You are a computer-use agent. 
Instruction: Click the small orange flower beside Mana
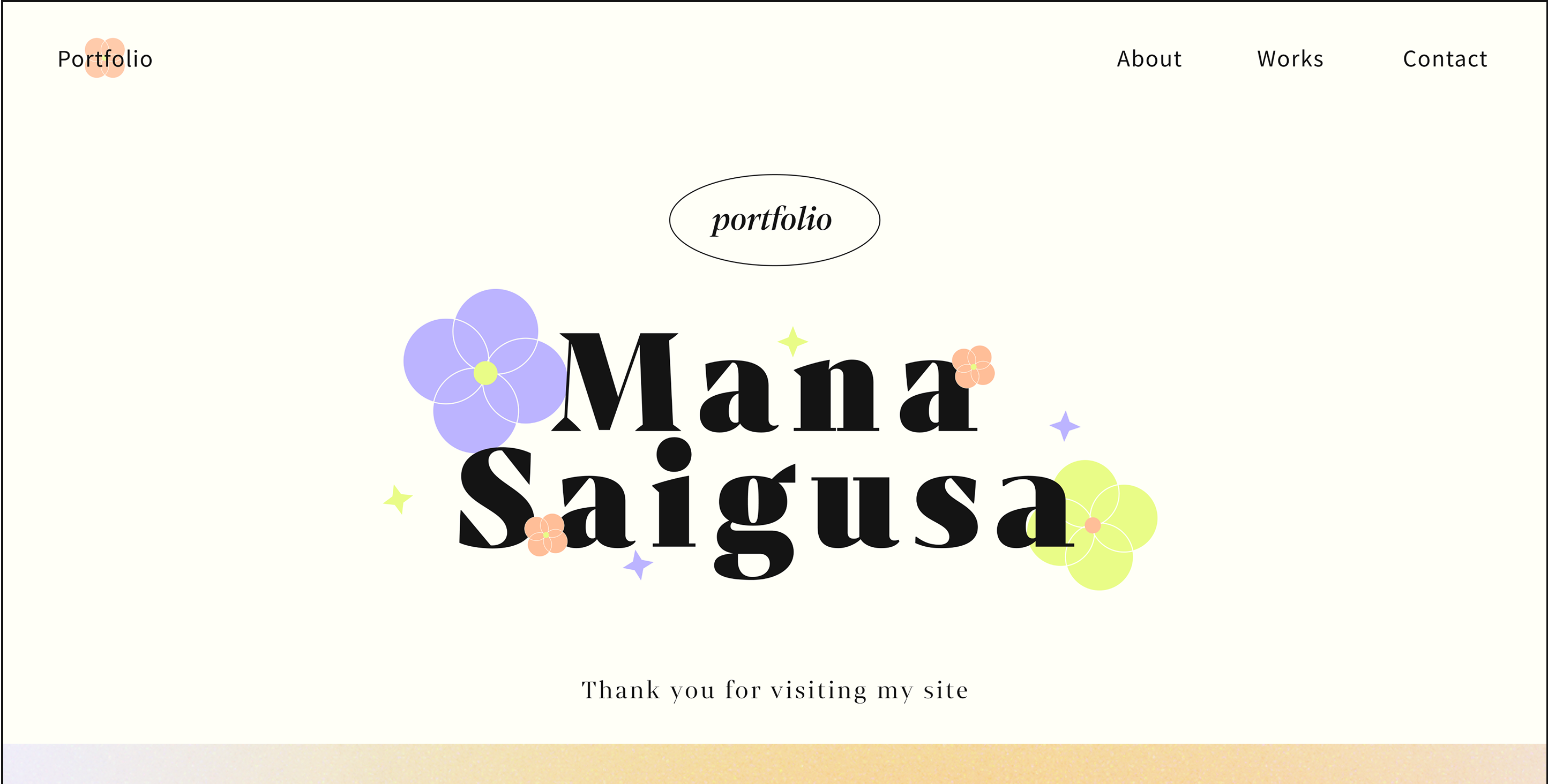click(x=973, y=366)
